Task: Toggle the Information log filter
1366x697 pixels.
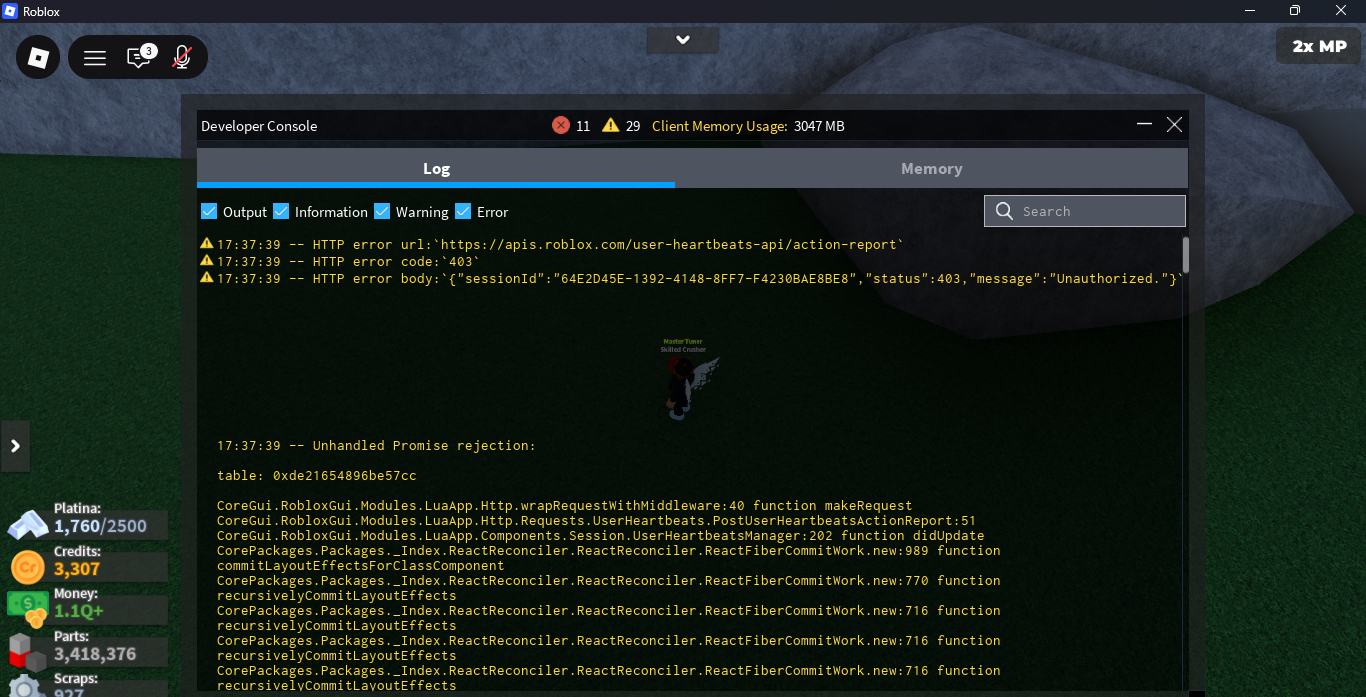Action: [x=281, y=211]
